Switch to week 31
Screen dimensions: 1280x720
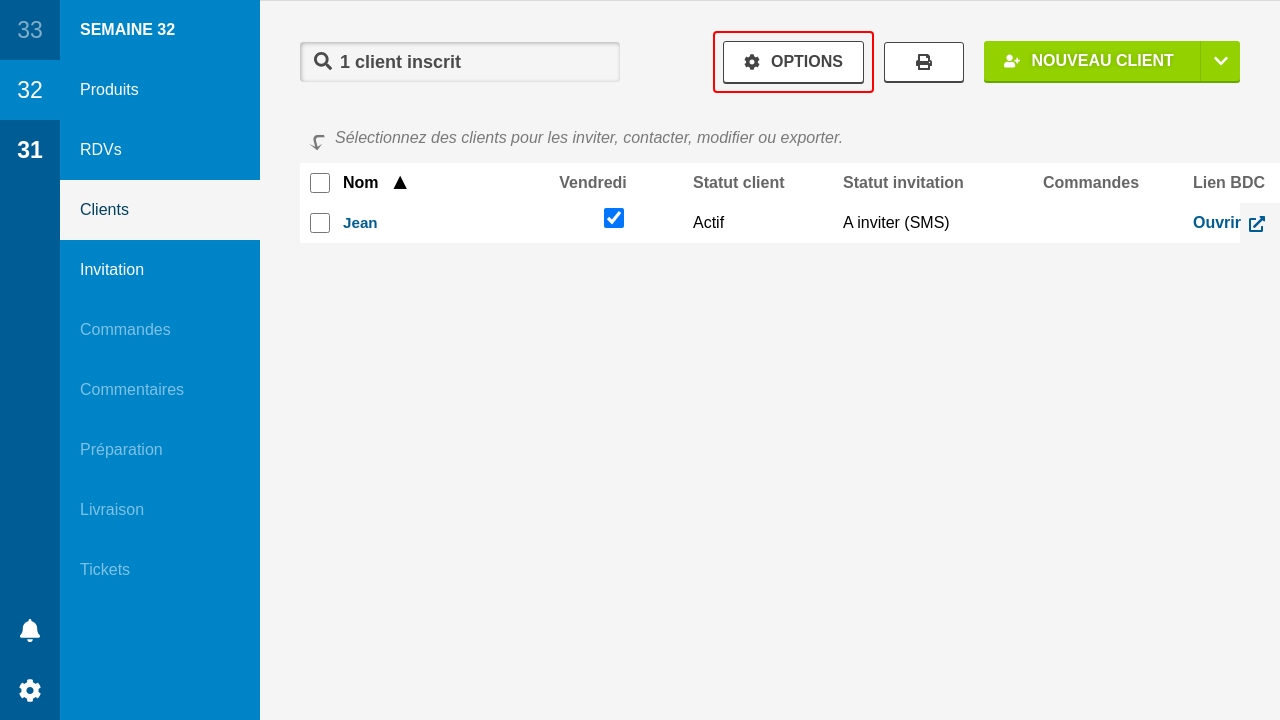pos(30,150)
